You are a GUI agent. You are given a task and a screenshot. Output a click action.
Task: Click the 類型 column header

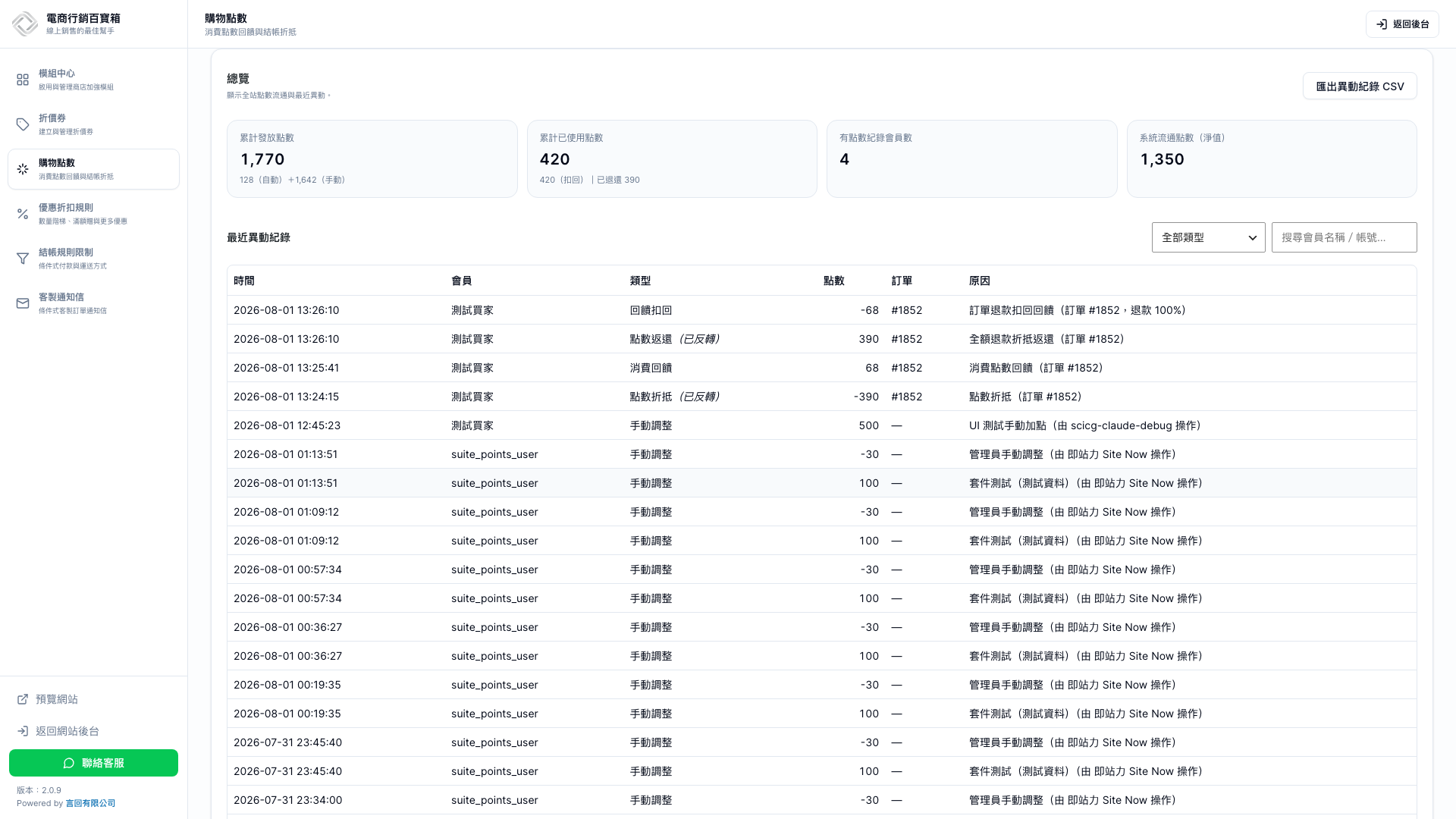[x=640, y=281]
